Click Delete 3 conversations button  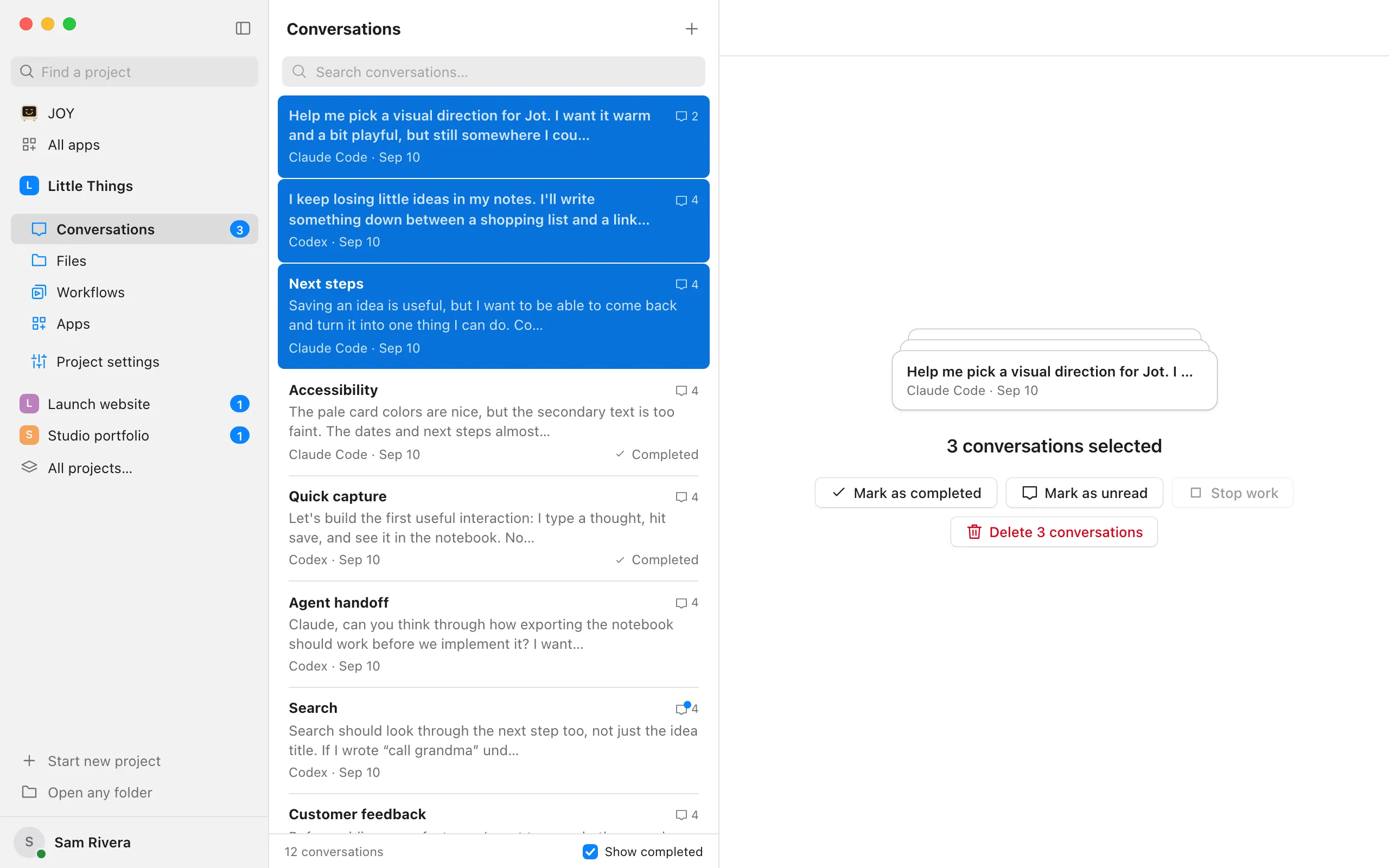click(x=1054, y=532)
